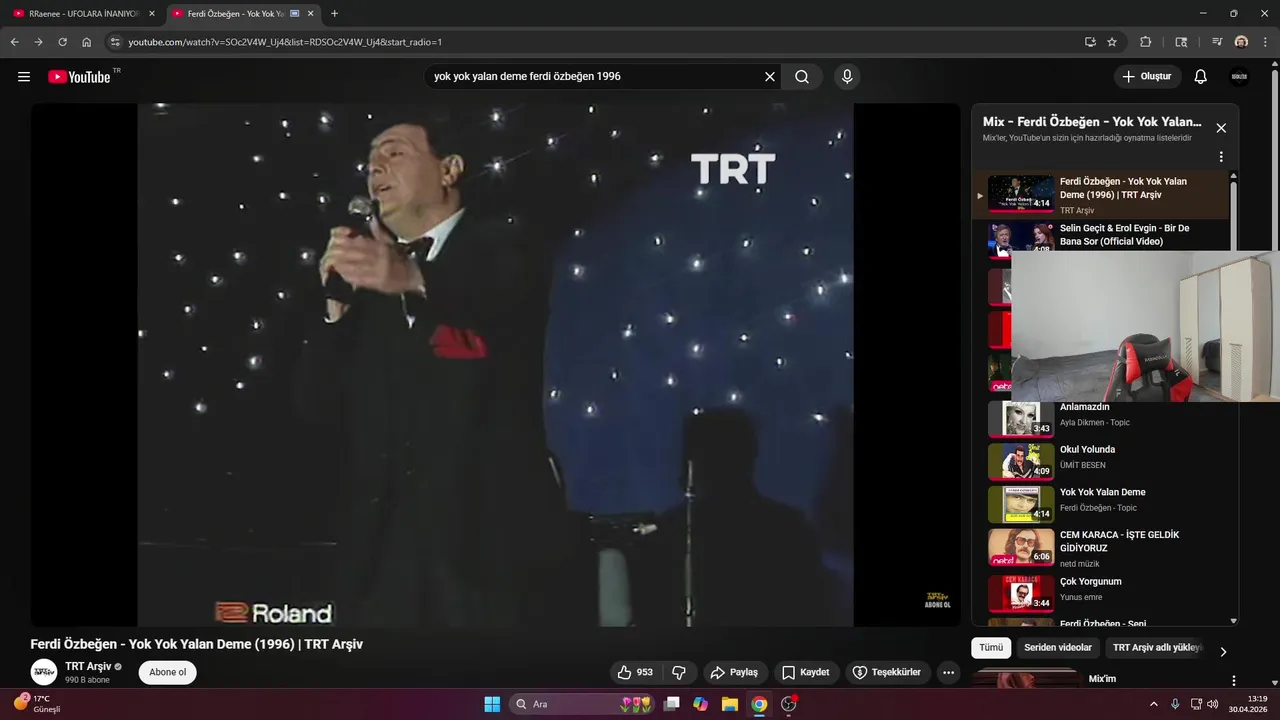The height and width of the screenshot is (720, 1280).
Task: Open the YouTube guide hamburger menu
Action: (x=24, y=77)
